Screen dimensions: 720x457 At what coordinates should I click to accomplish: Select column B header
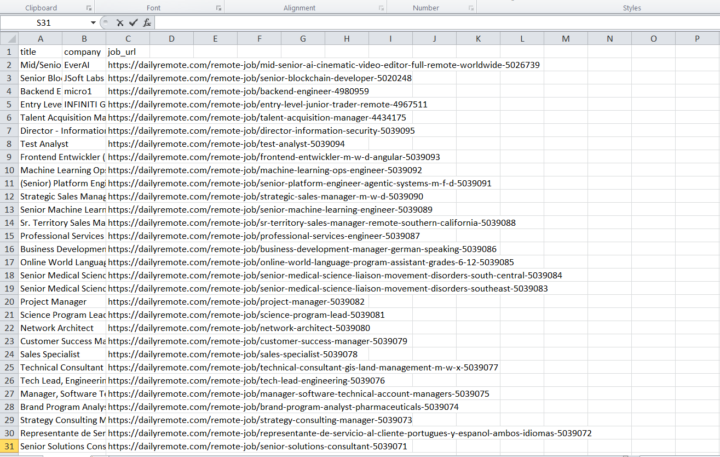click(x=84, y=39)
